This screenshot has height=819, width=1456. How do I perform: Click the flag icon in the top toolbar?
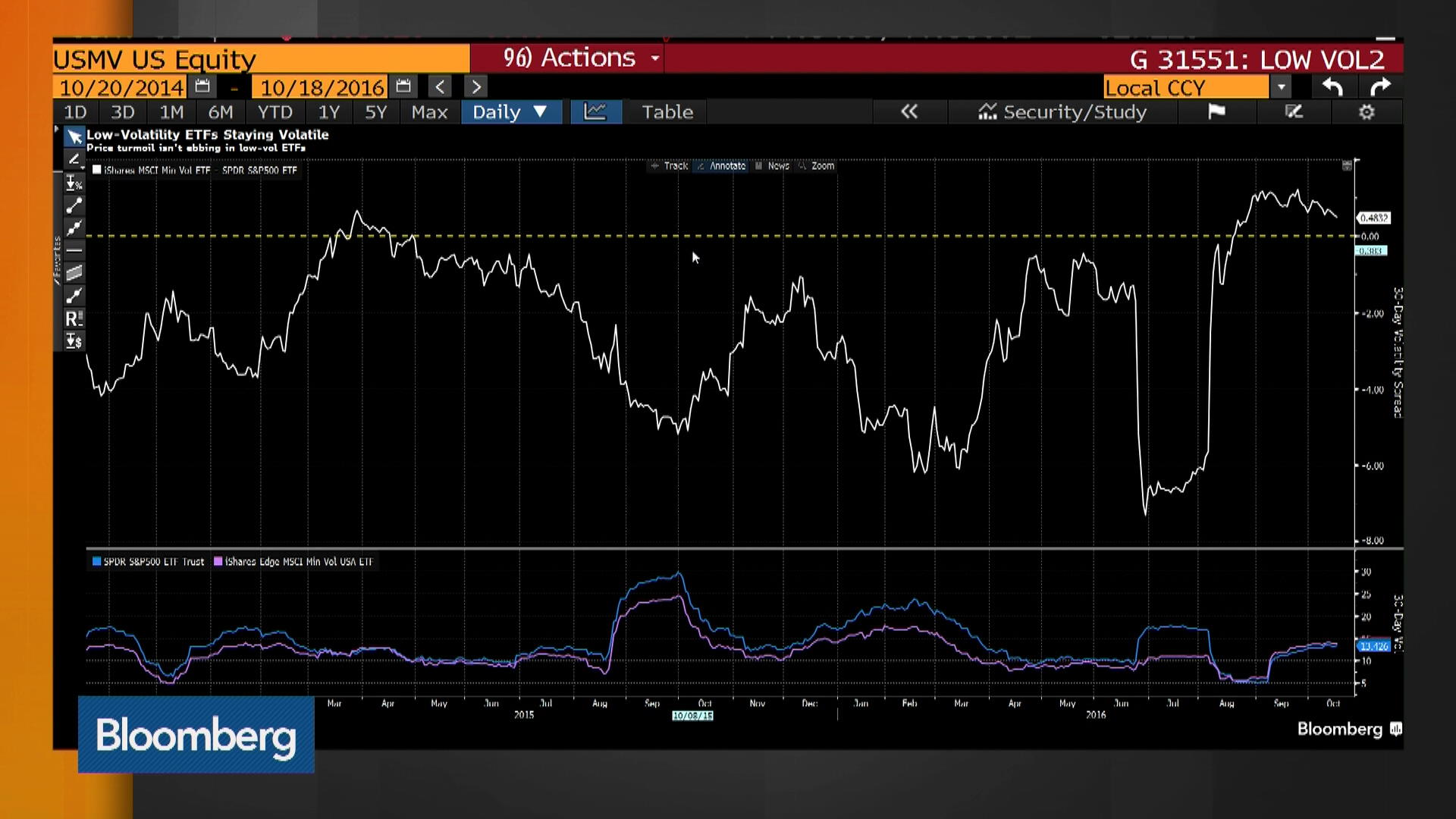(x=1216, y=111)
